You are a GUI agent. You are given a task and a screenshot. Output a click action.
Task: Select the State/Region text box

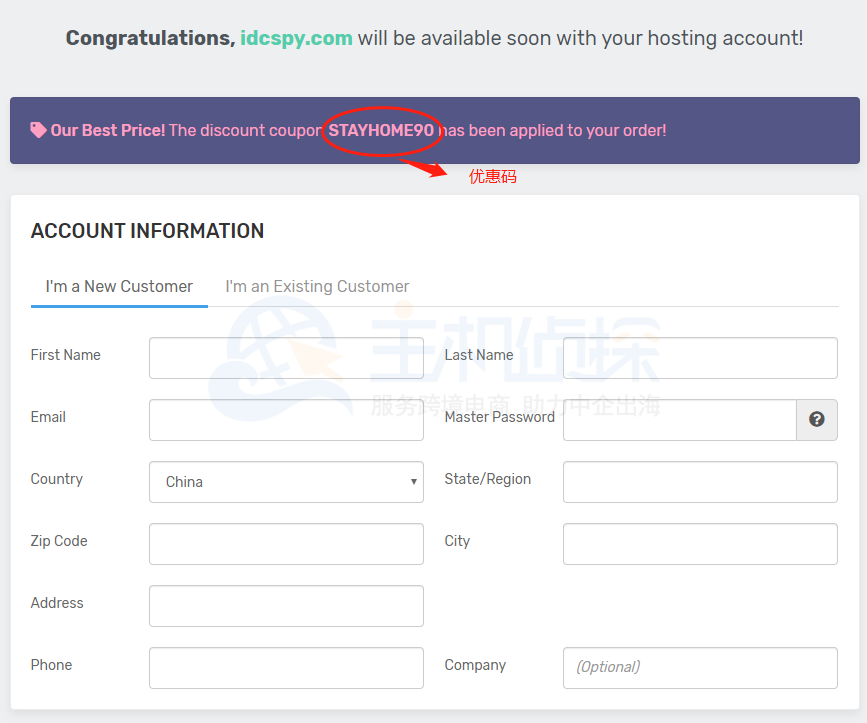click(700, 482)
